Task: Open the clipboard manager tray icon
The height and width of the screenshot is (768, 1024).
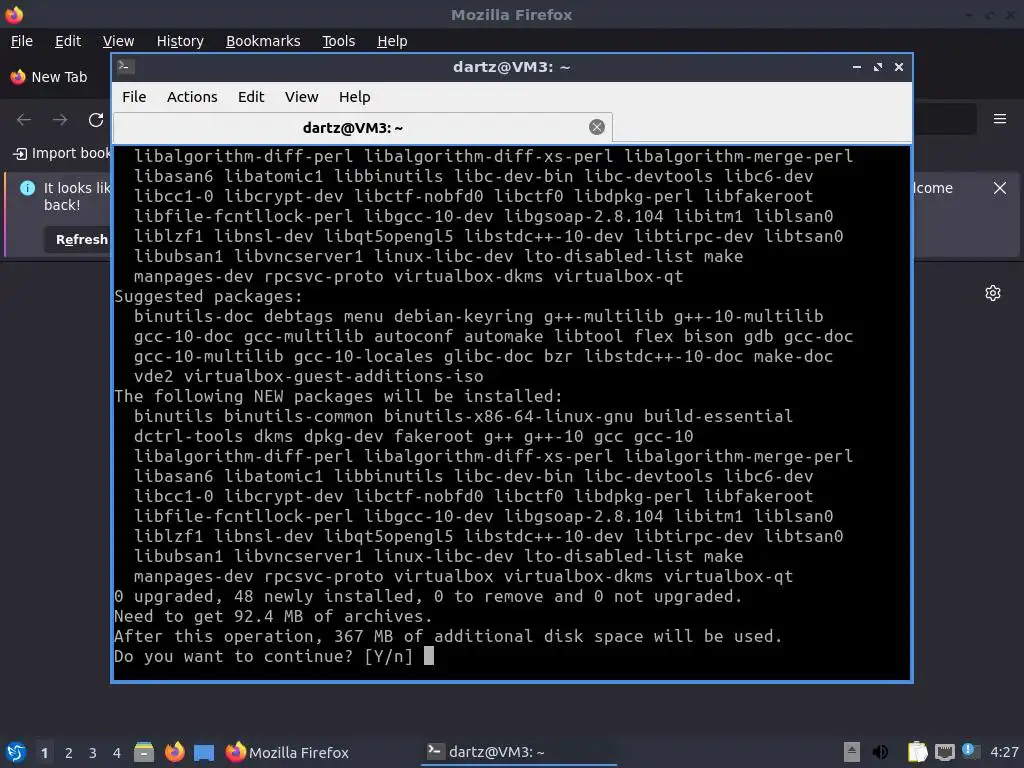Action: point(918,752)
